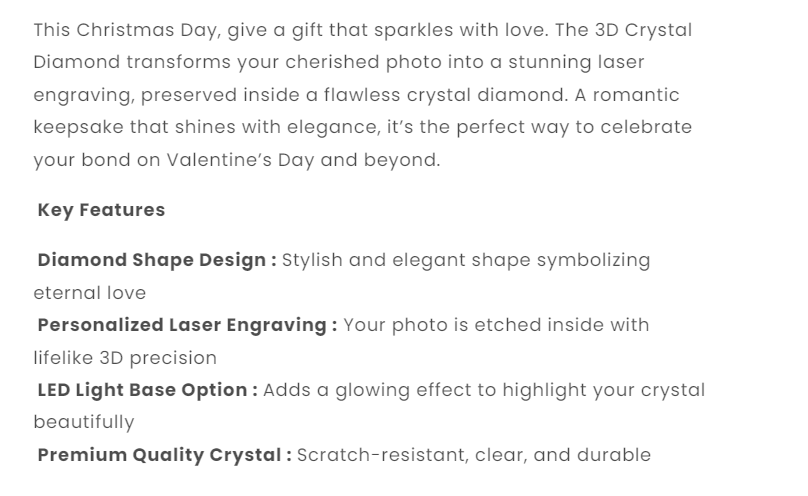Click "Scratch-resistant, clear, and durable" description
The image size is (808, 496).
[474, 455]
